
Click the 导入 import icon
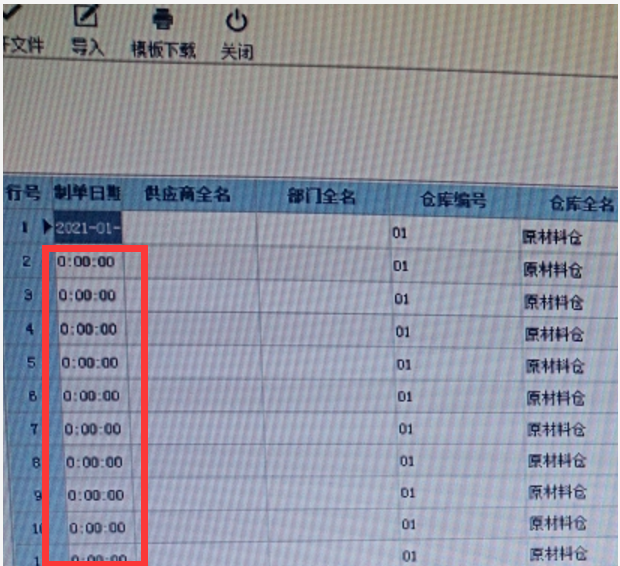85,16
